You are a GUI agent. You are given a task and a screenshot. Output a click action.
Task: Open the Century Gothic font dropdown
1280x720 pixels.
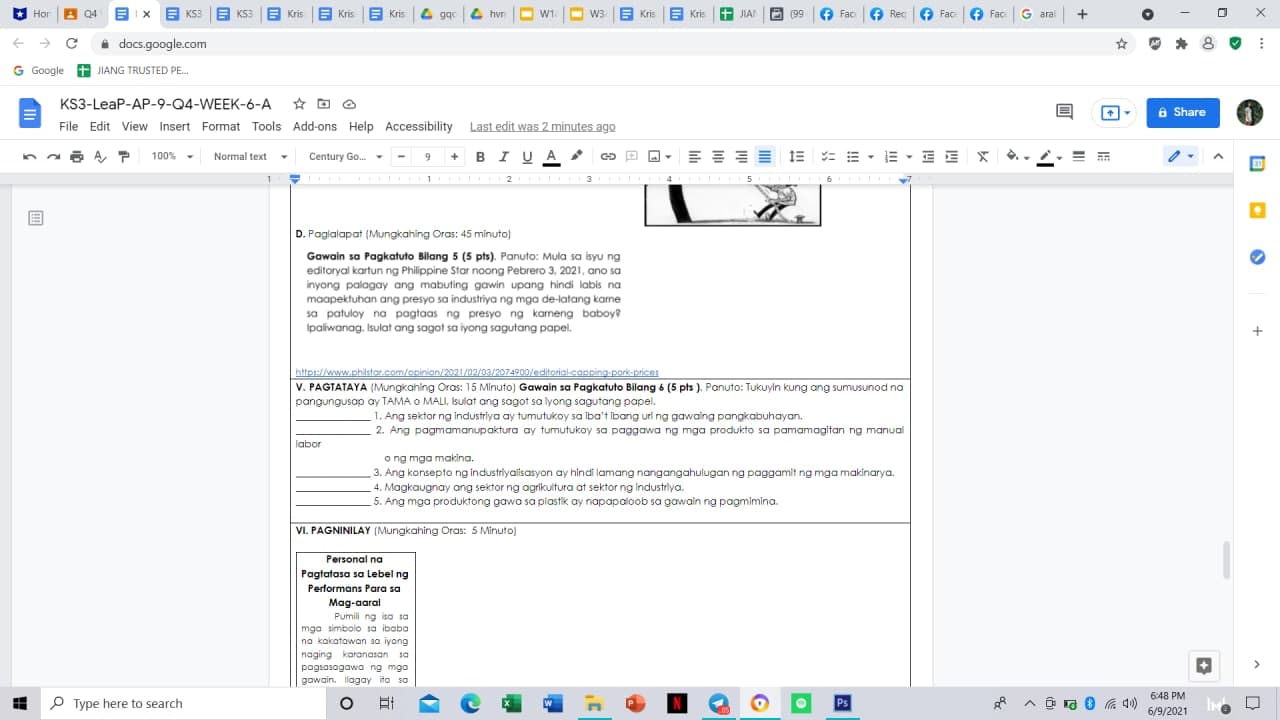(346, 157)
